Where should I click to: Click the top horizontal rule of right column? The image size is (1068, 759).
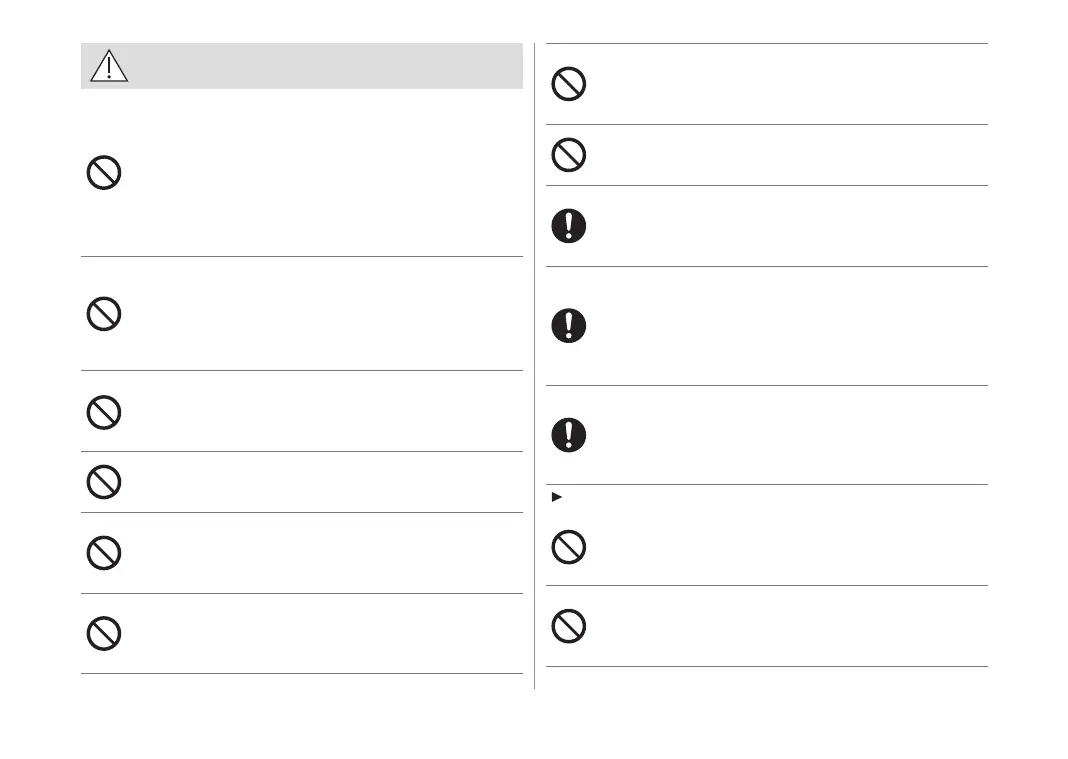point(766,43)
